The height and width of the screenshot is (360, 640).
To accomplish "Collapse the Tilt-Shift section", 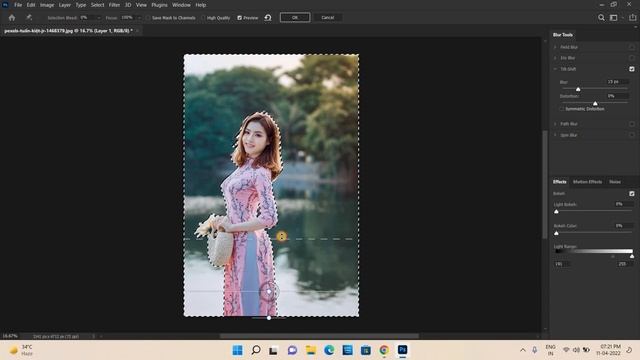I will pos(555,69).
